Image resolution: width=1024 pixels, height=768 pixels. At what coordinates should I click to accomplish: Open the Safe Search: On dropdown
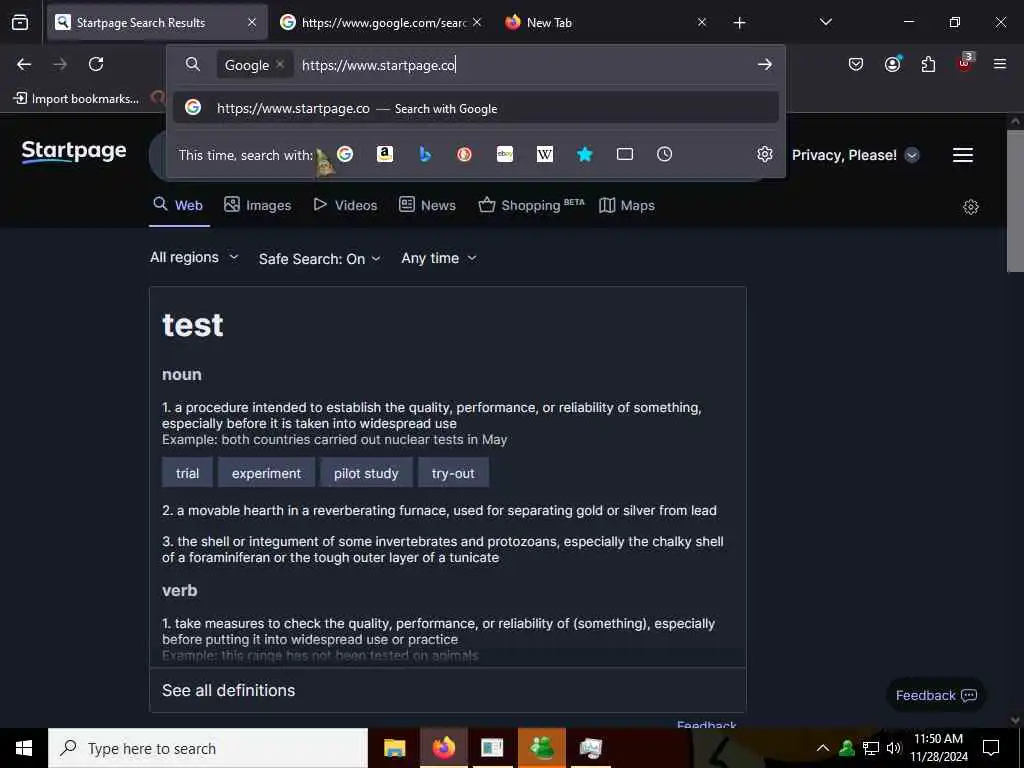tap(319, 259)
